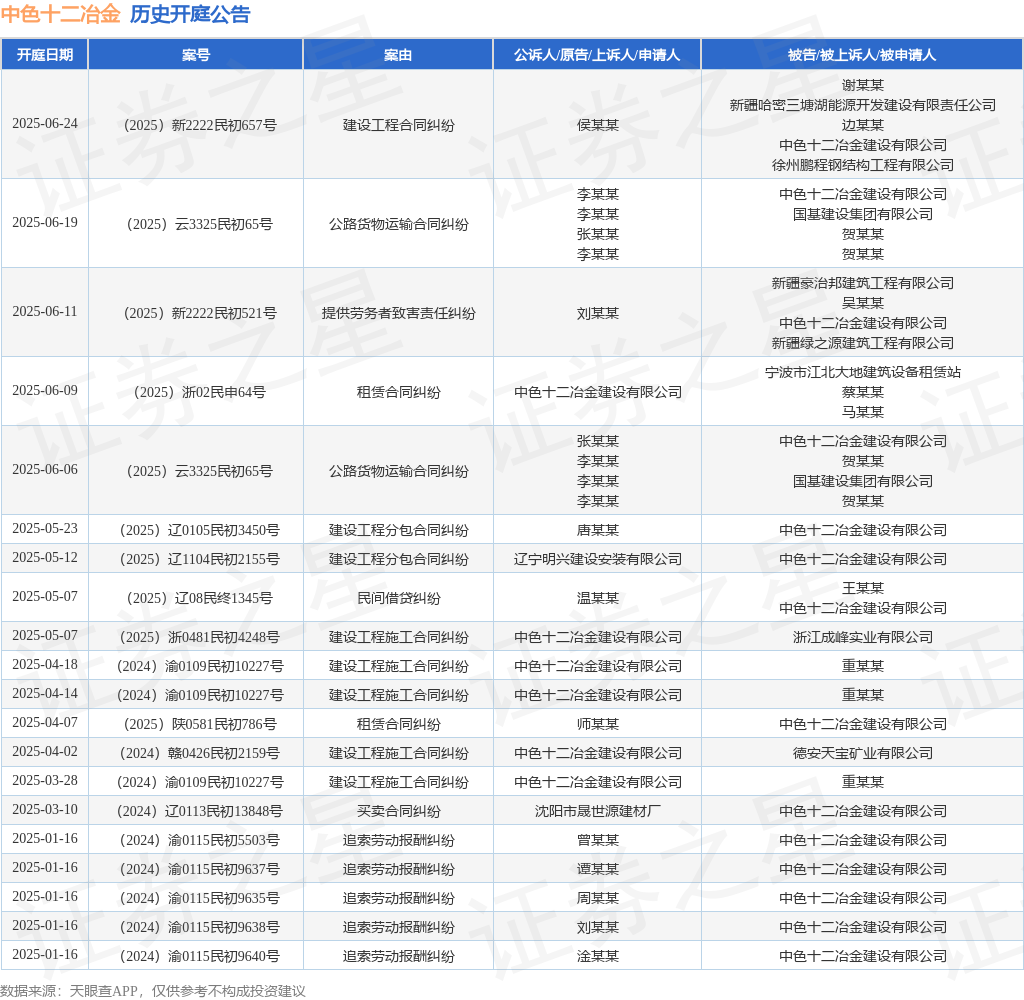Screen dimensions: 1024x1000
Task: Click the 中色十二冶金 title text
Action: (x=61, y=14)
